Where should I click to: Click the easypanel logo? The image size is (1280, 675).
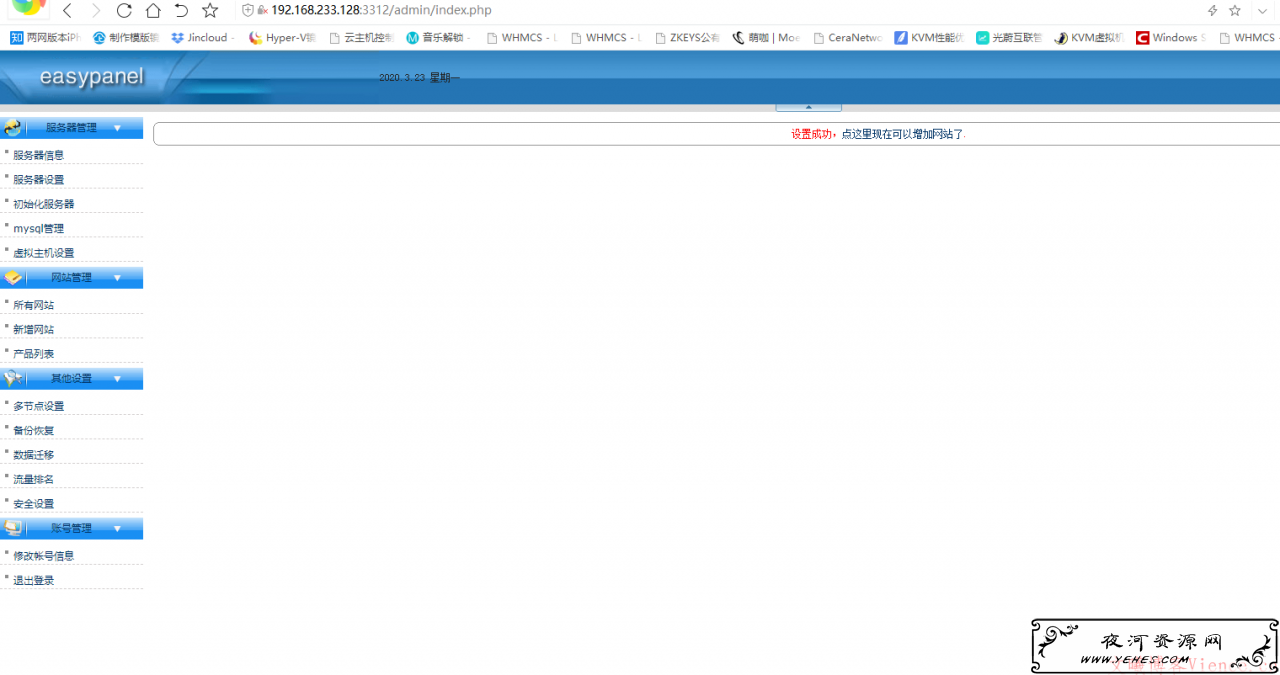pyautogui.click(x=91, y=77)
